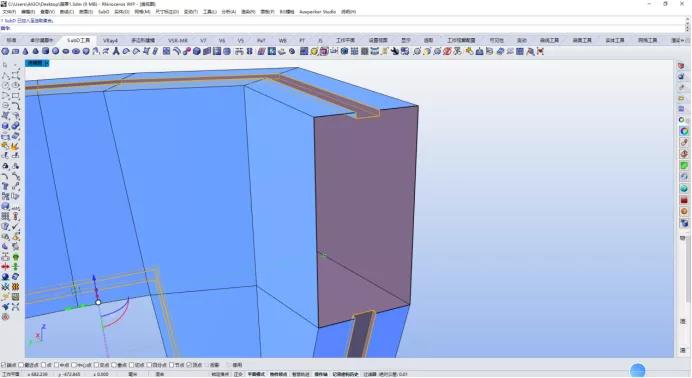Click the checkmark icon in the left toolbar
The height and width of the screenshot is (378, 692).
tap(15, 226)
